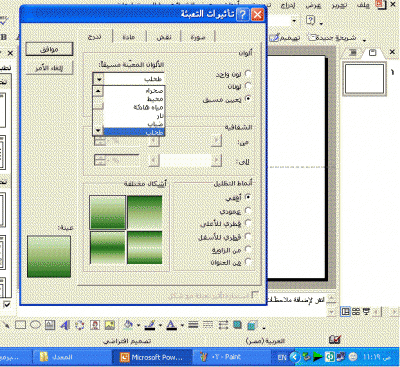Open the Line Style icon
This screenshot has width=400, height=367.
point(193,325)
